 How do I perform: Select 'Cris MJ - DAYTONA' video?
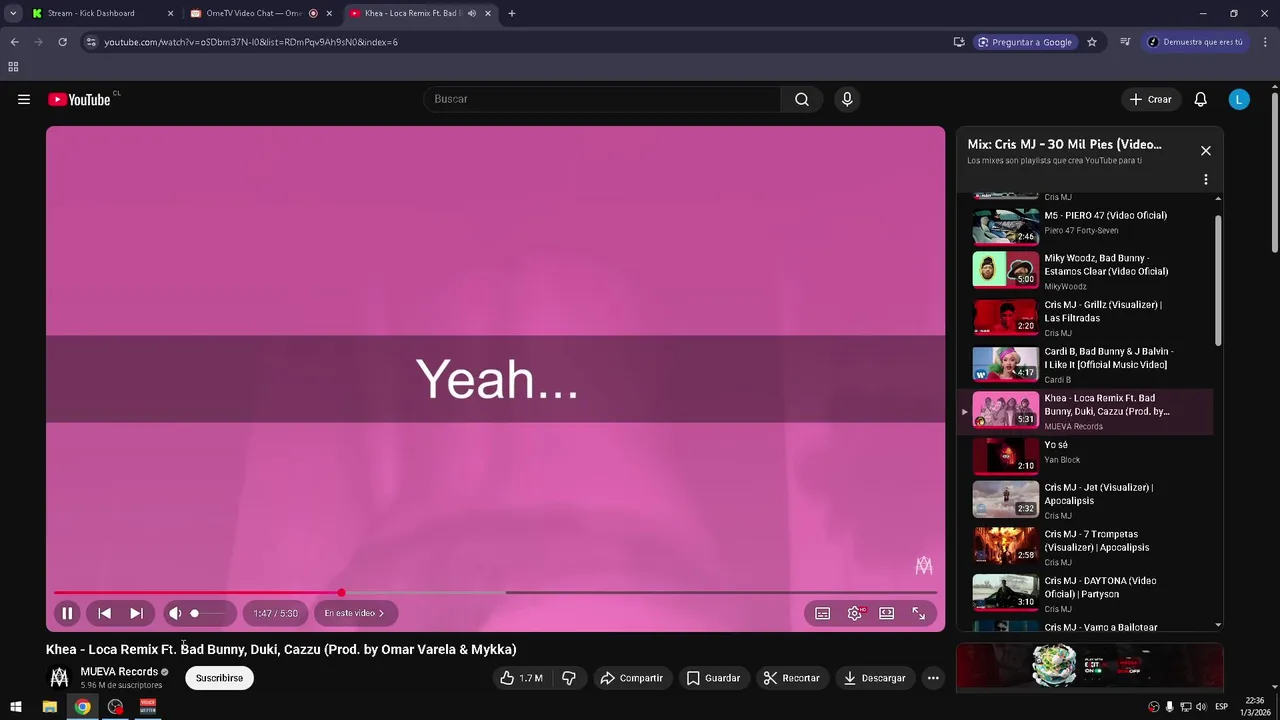(x=1085, y=594)
